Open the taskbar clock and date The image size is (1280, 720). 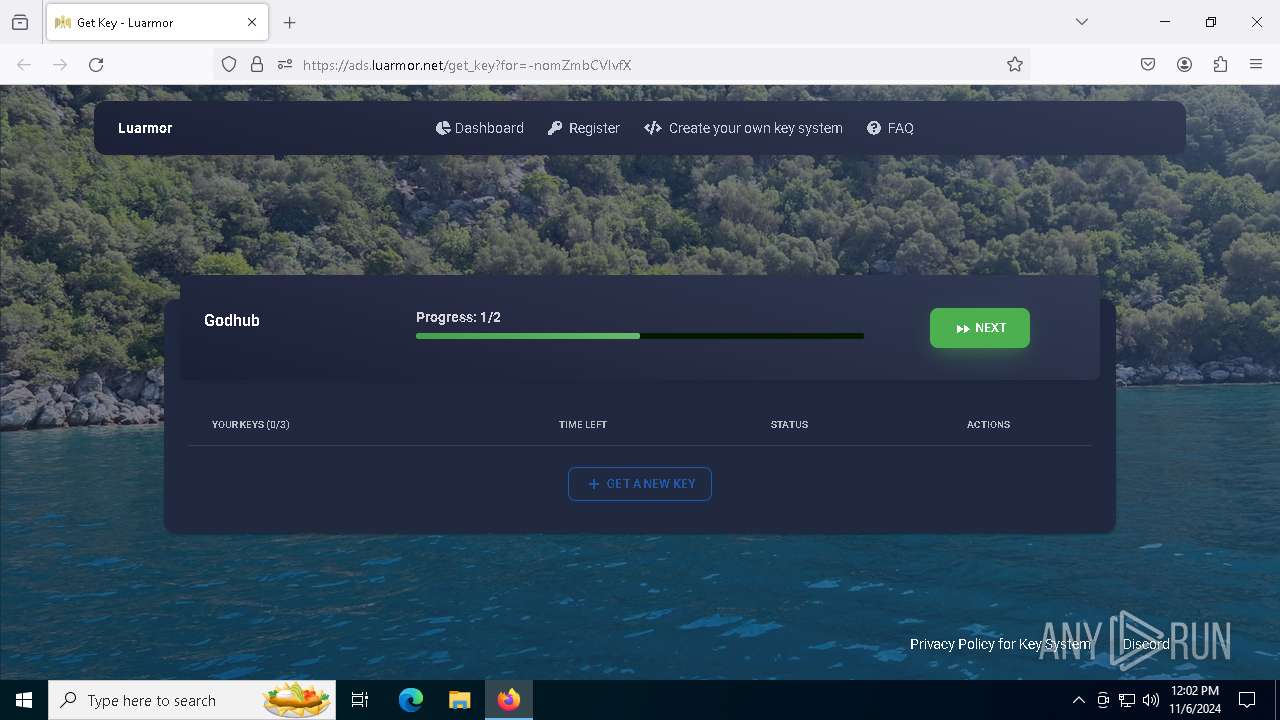pos(1195,700)
